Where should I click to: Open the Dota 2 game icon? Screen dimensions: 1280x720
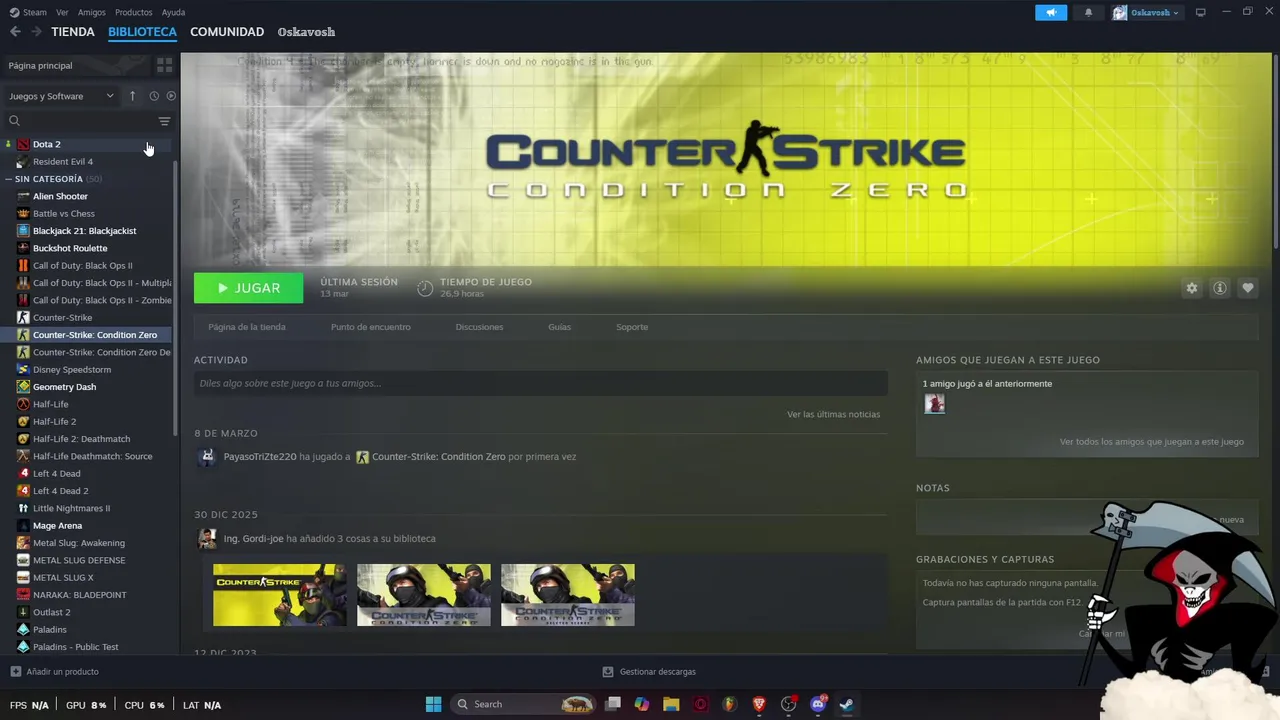coord(23,144)
